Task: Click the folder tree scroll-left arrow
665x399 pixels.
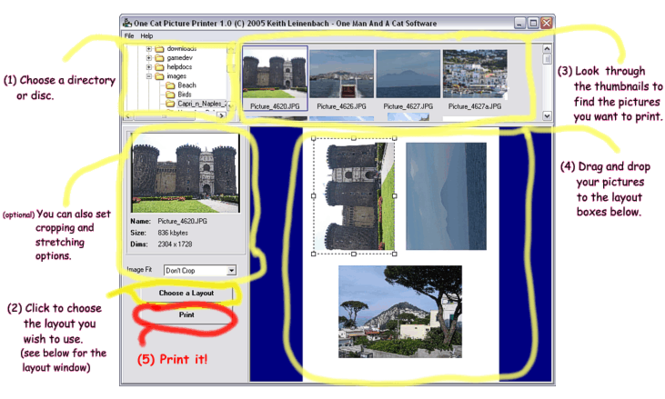Action: coord(129,115)
